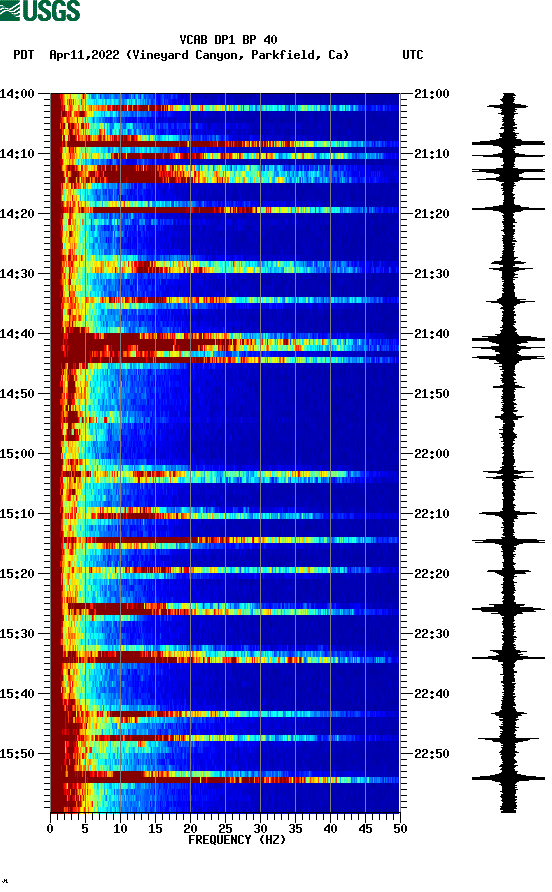Click the 21:10 UTC time label
This screenshot has width=552, height=892.
pyautogui.click(x=432, y=154)
